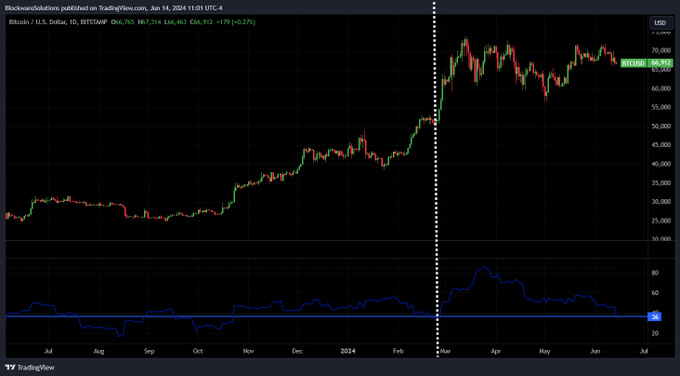Click the low value L66,463
Image resolution: width=680 pixels, height=376 pixels.
point(176,22)
